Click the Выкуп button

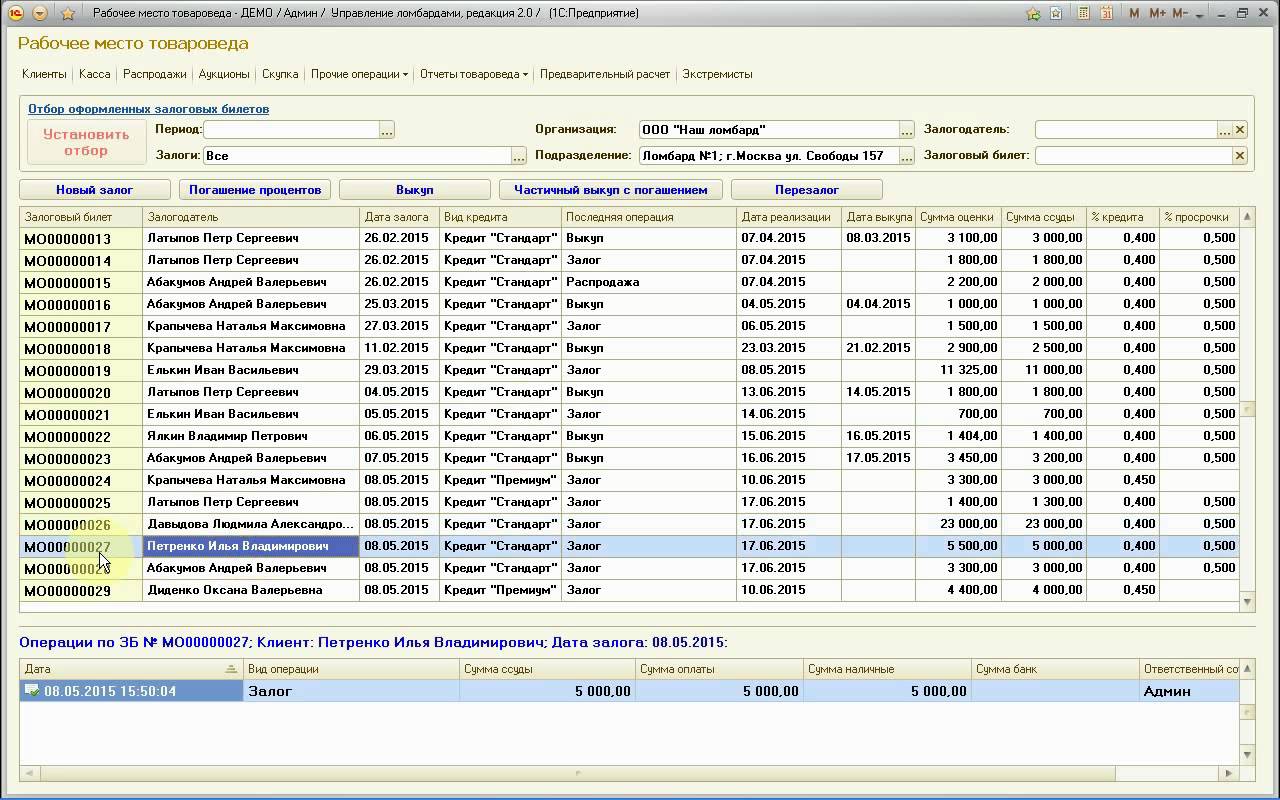tap(415, 190)
